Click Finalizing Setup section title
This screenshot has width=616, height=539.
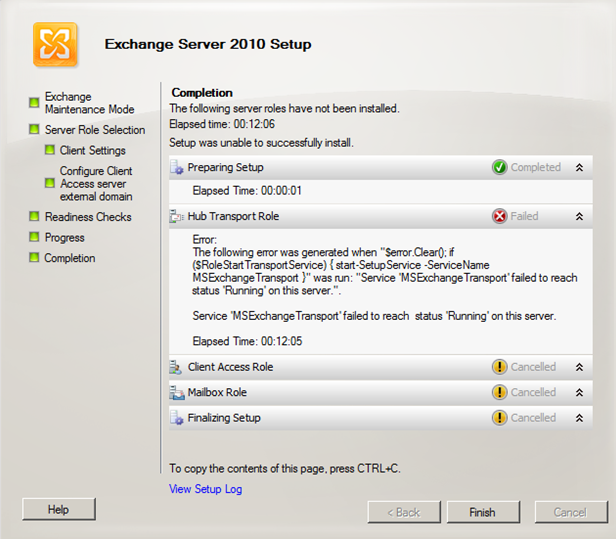[x=224, y=418]
